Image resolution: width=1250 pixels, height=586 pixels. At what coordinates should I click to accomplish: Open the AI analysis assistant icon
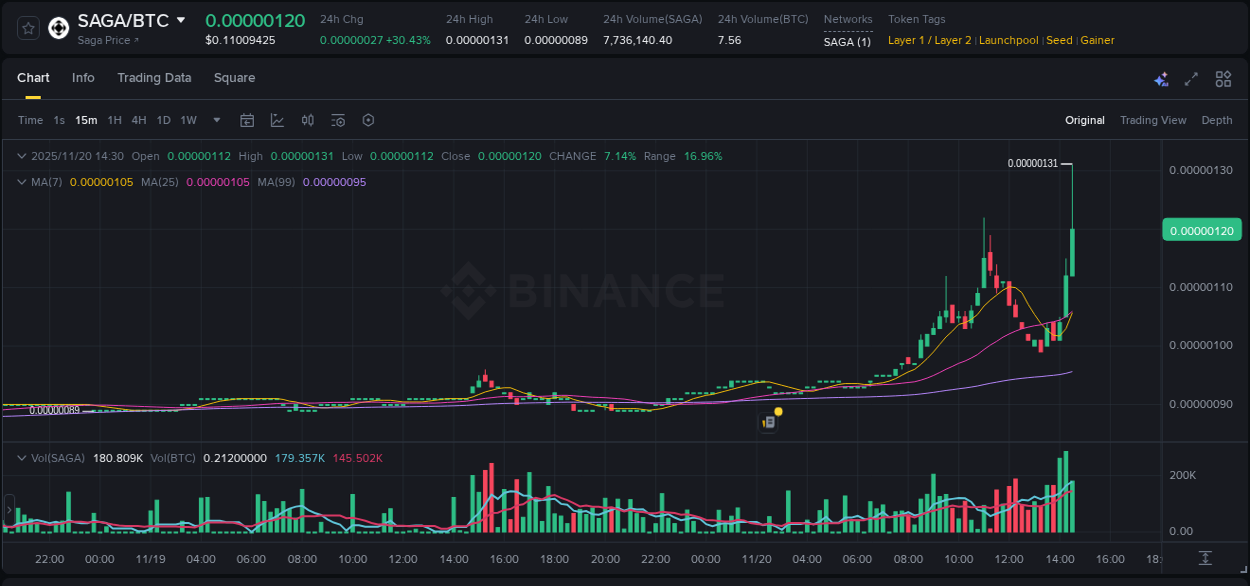1161,78
